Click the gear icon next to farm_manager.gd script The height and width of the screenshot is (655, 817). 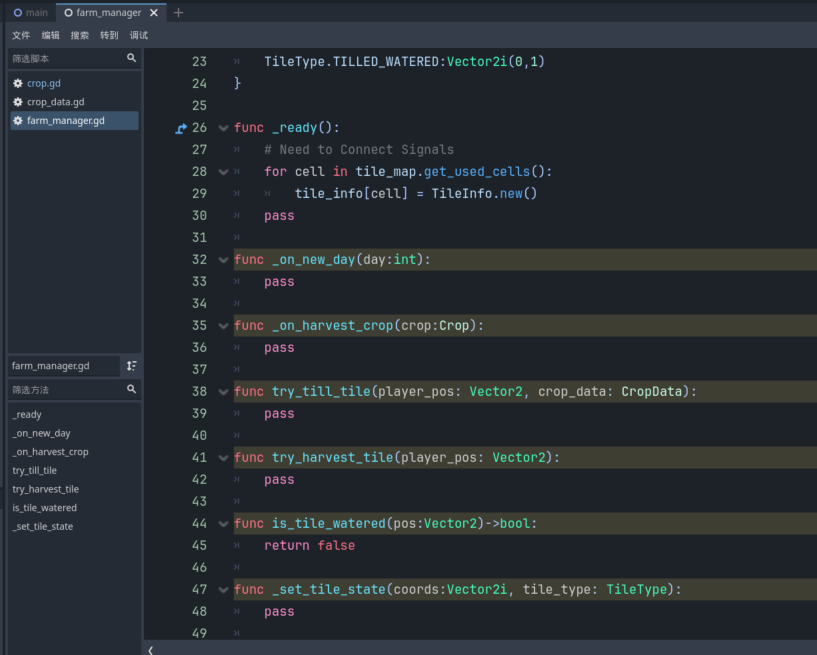tap(18, 121)
